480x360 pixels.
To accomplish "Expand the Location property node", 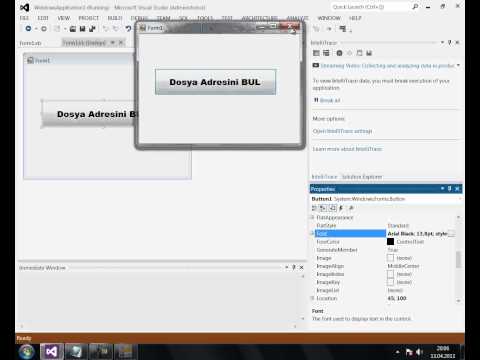I will point(313,298).
